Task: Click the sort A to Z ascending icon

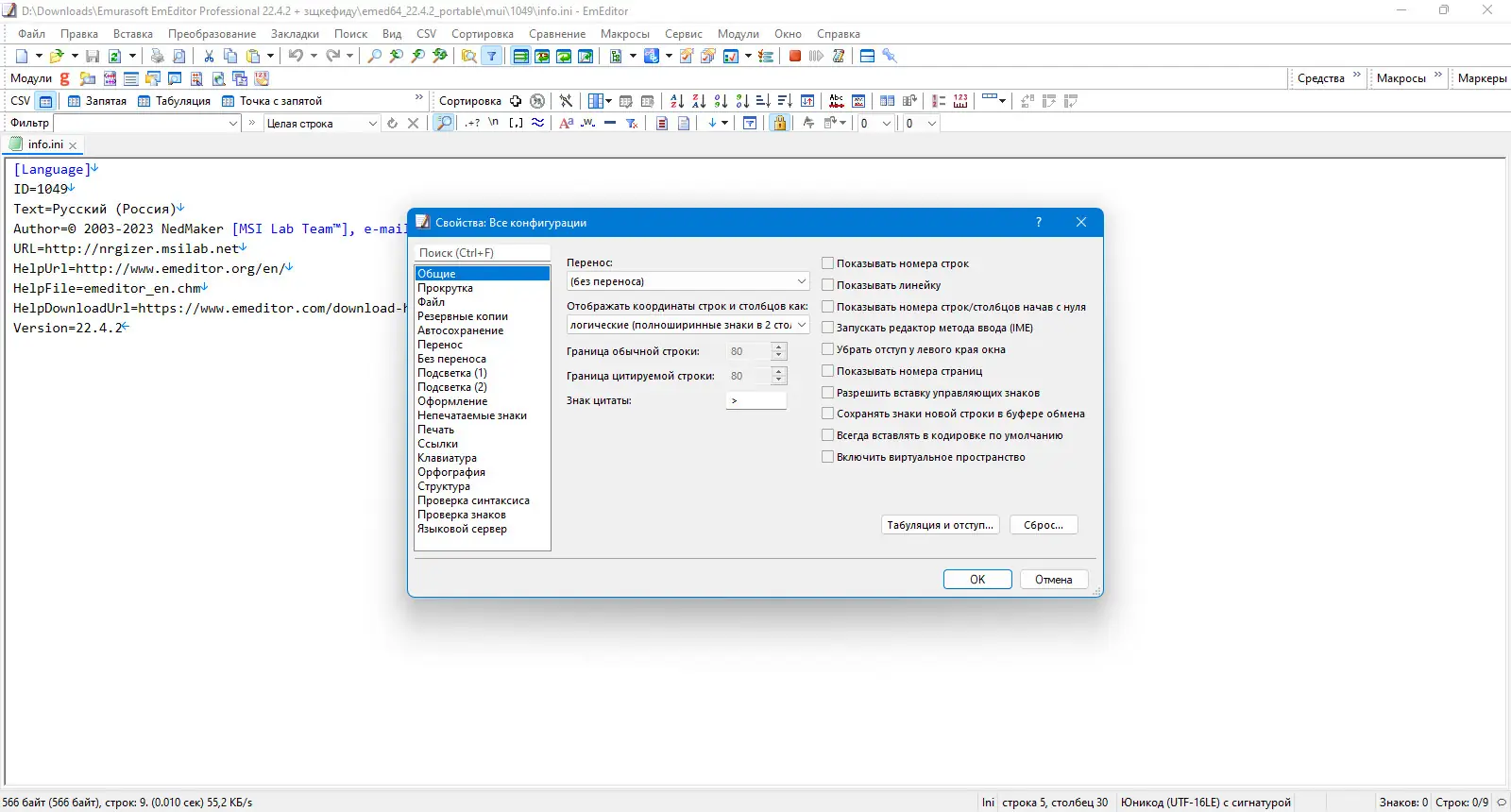Action: 677,101
